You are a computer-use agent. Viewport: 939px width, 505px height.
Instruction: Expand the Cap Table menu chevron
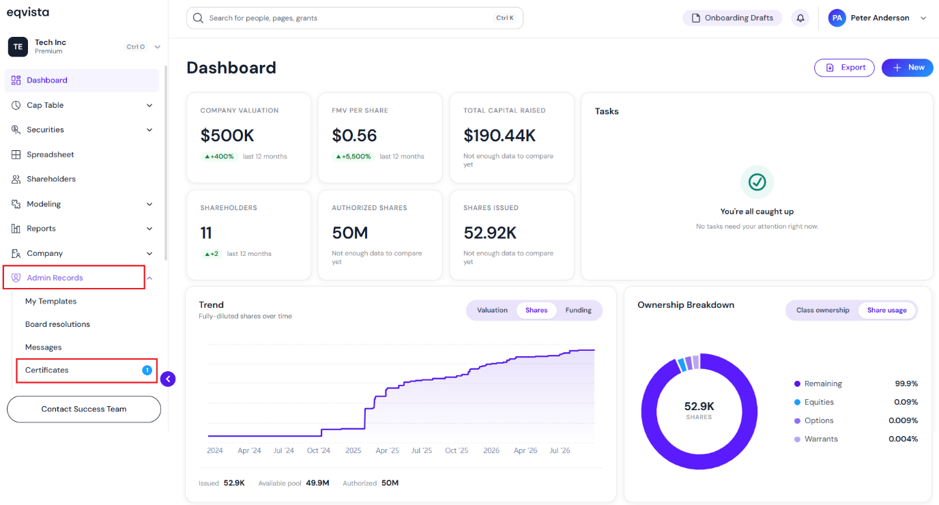[149, 105]
